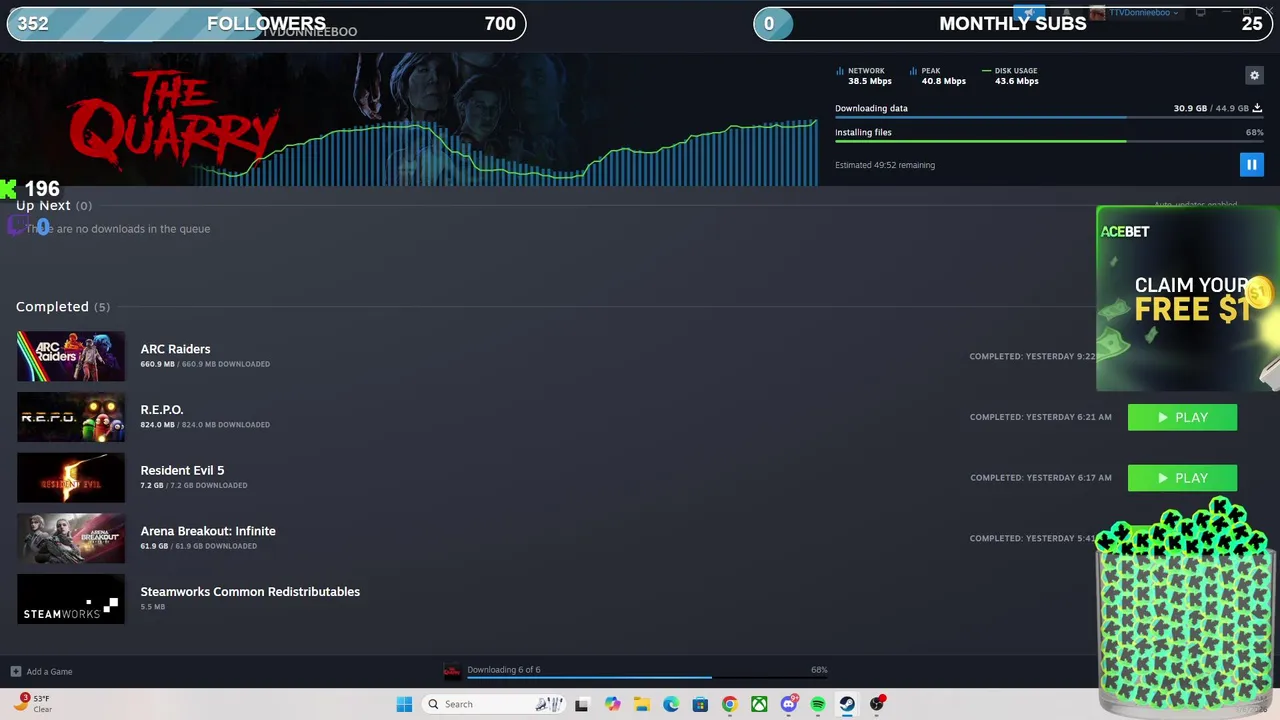Open the Arena Breakout: Infinite thumbnail
This screenshot has height=720, width=1280.
[71, 538]
